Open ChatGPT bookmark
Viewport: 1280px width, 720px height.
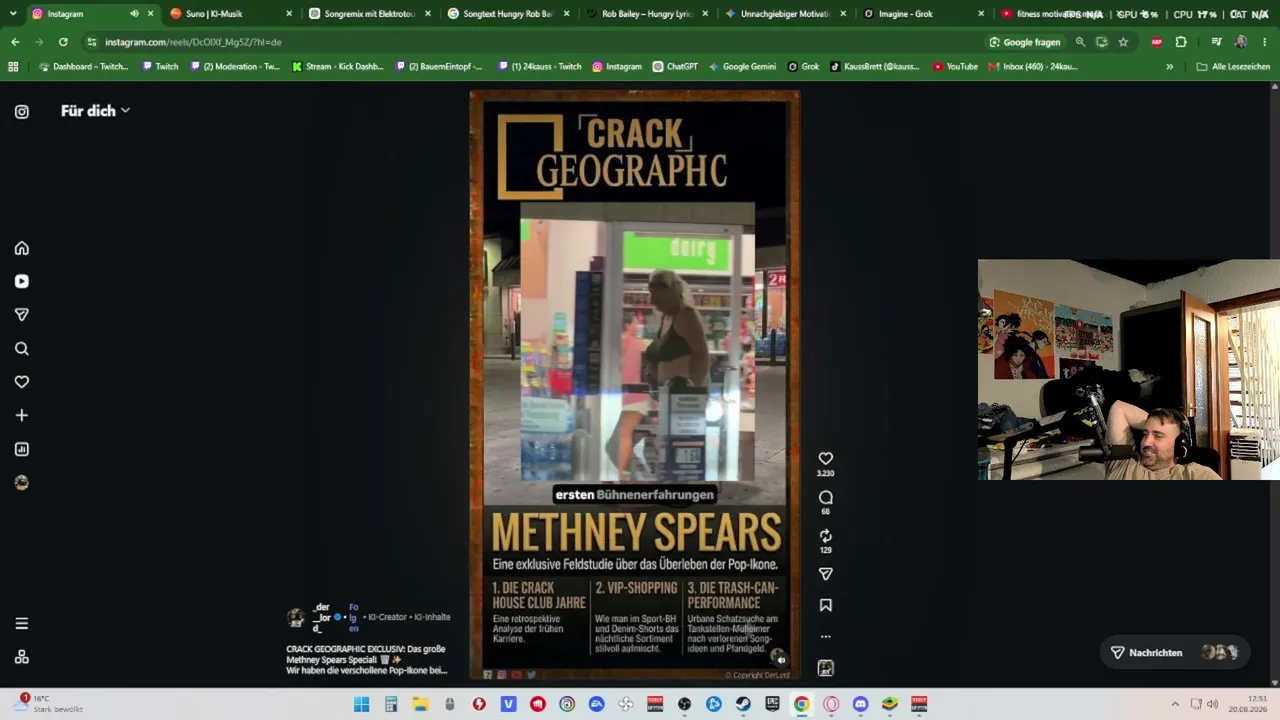point(675,67)
